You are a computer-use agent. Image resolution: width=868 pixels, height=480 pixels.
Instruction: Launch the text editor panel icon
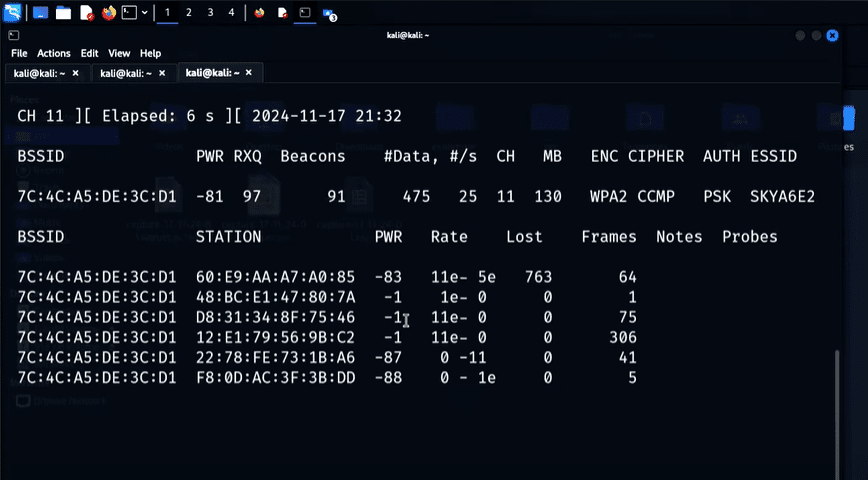click(x=86, y=13)
